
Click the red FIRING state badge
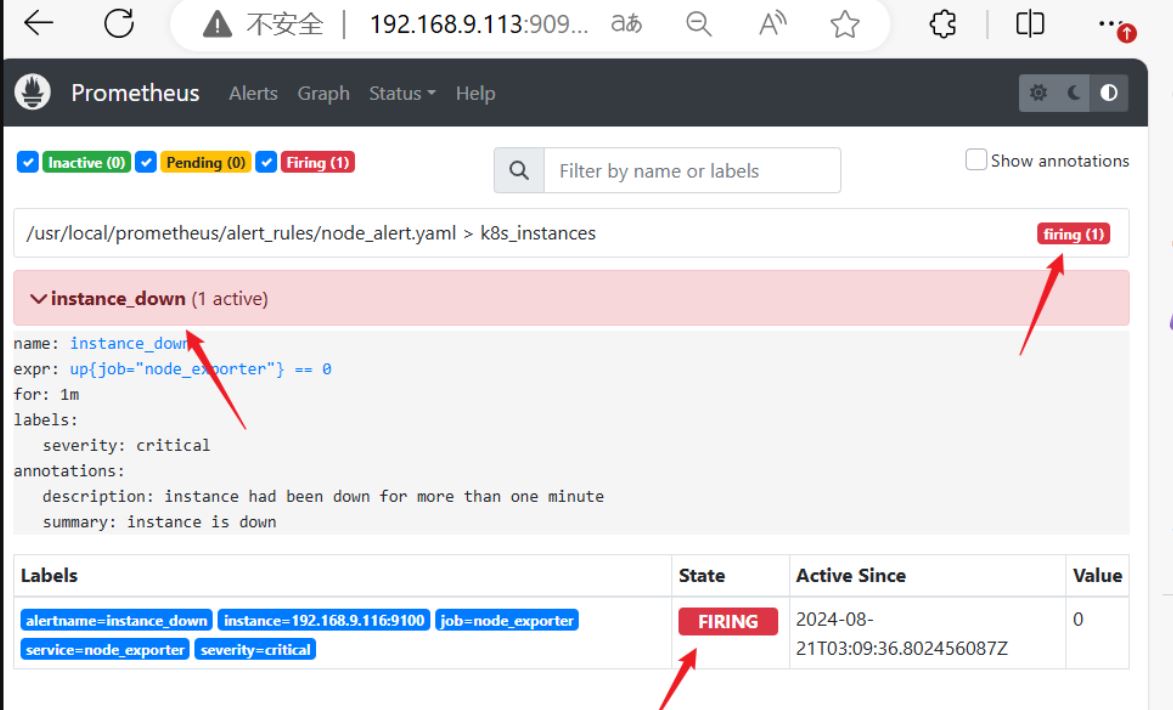click(x=728, y=622)
